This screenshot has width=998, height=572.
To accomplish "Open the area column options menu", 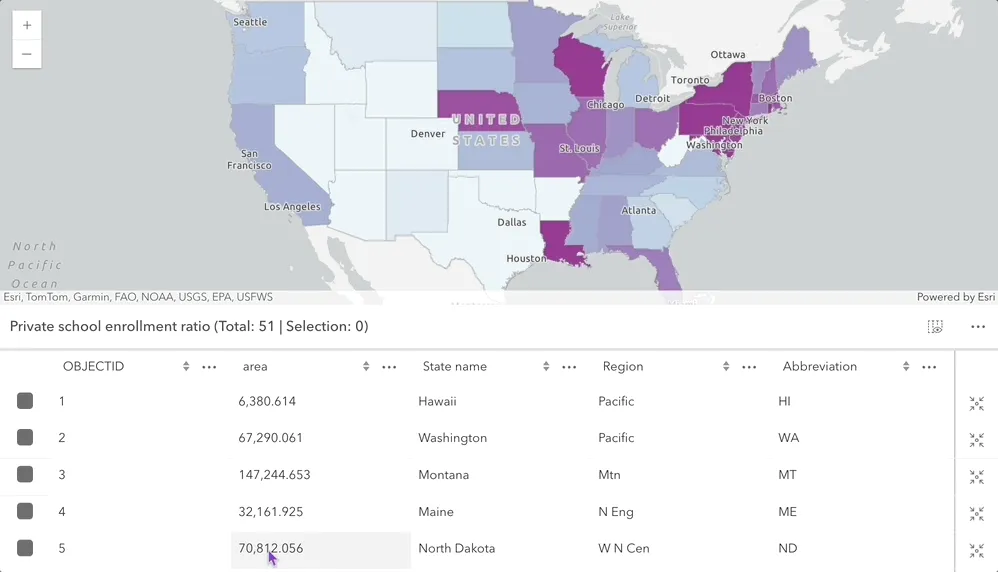I will pyautogui.click(x=389, y=367).
